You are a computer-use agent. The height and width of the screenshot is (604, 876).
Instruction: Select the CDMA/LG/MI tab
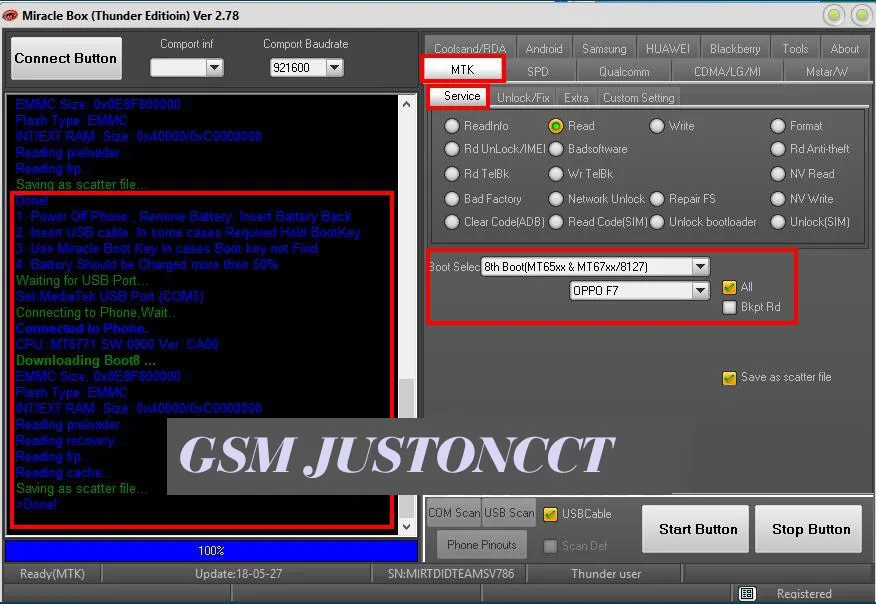pyautogui.click(x=727, y=72)
